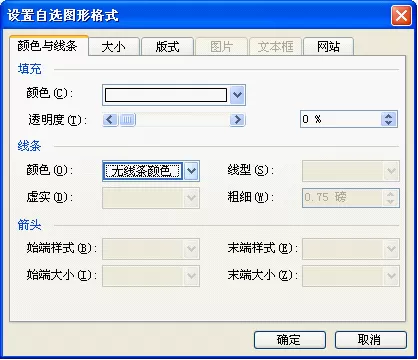
Task: Click the transparency slider left arrow
Action: [x=110, y=120]
